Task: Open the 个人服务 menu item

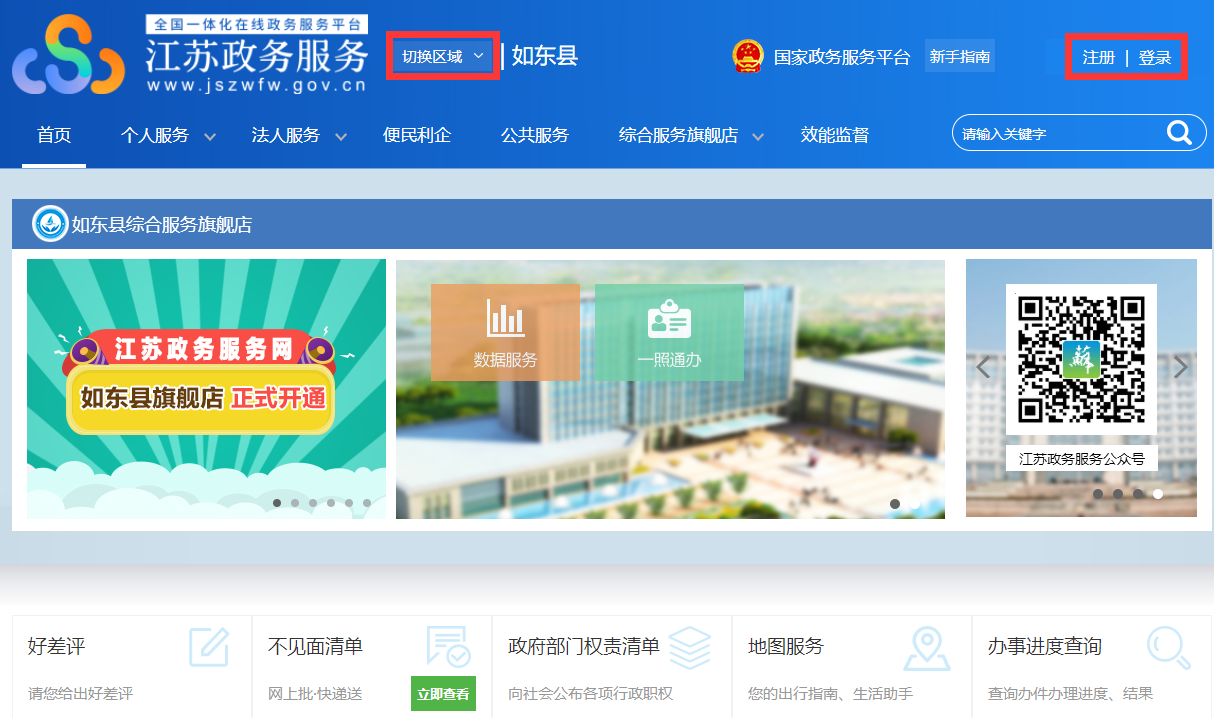Action: 155,135
